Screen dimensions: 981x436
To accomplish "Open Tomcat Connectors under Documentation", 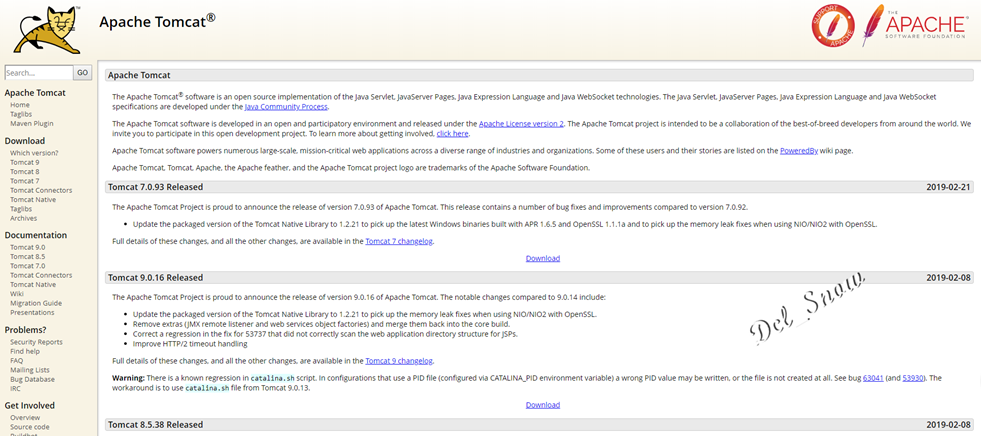I will click(41, 275).
